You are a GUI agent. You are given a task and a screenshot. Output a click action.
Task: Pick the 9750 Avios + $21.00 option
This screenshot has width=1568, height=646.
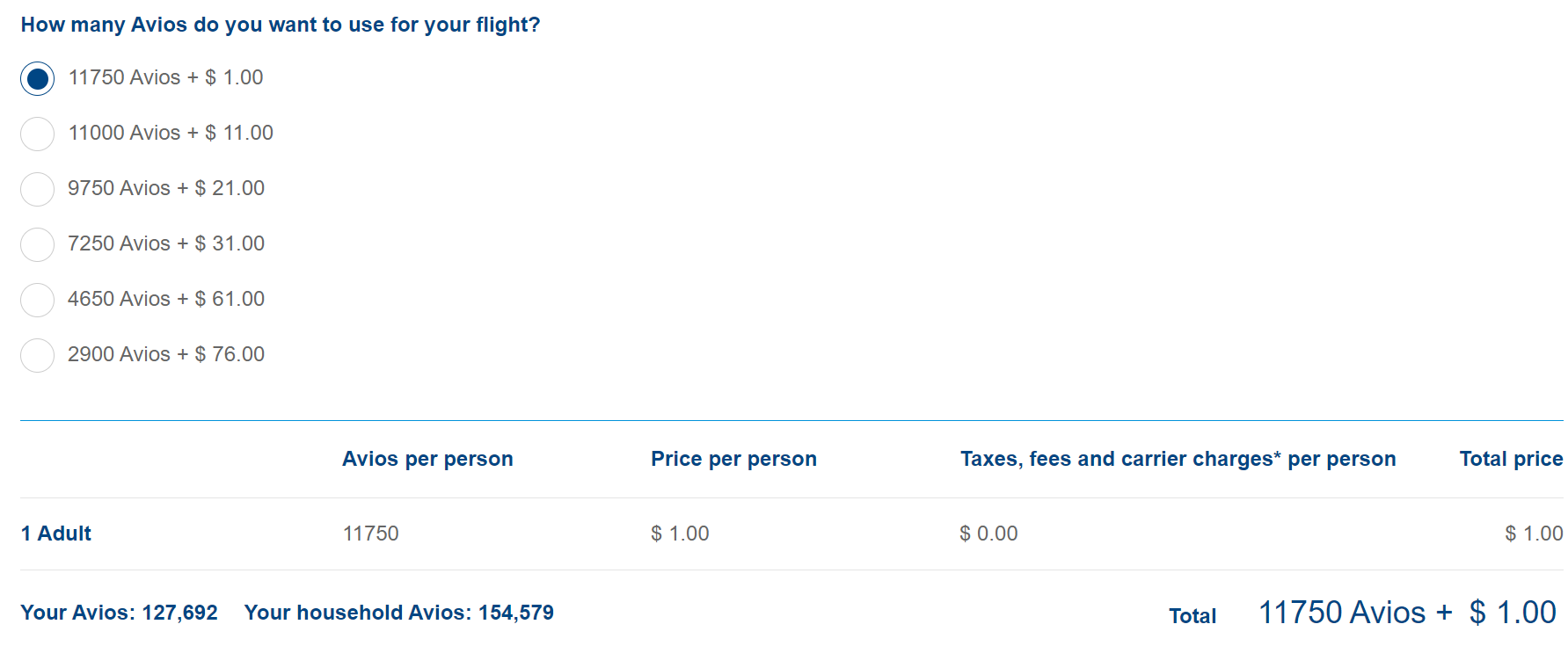37,189
